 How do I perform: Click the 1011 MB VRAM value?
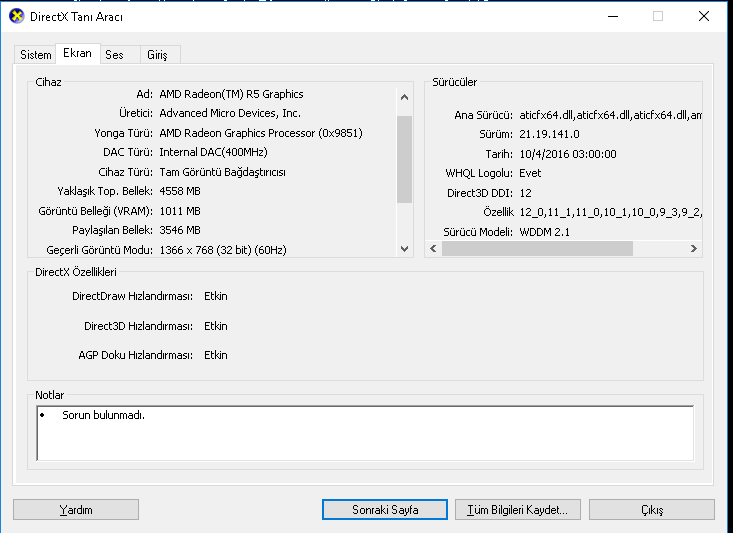click(180, 211)
